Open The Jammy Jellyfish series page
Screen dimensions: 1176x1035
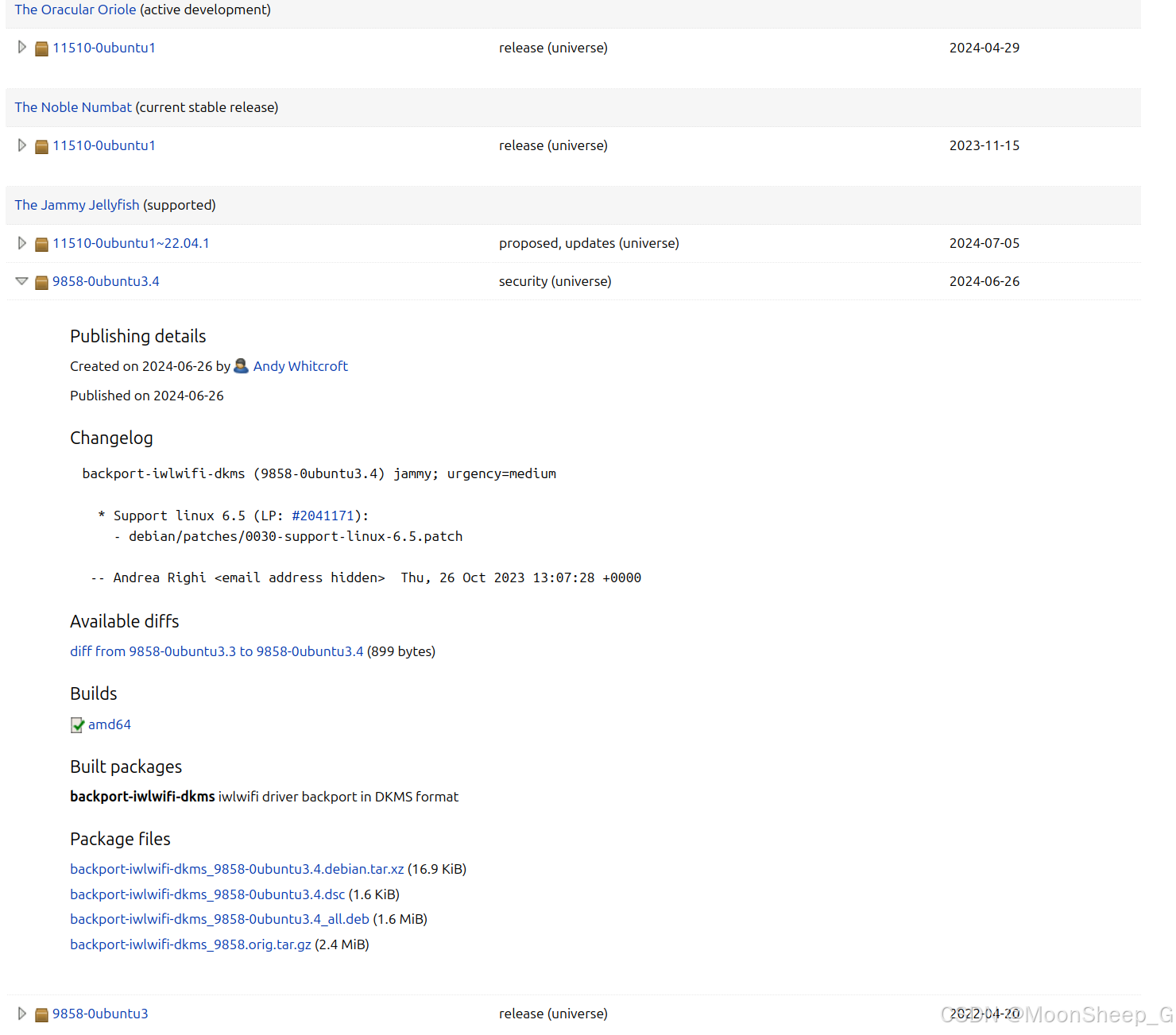click(x=76, y=205)
